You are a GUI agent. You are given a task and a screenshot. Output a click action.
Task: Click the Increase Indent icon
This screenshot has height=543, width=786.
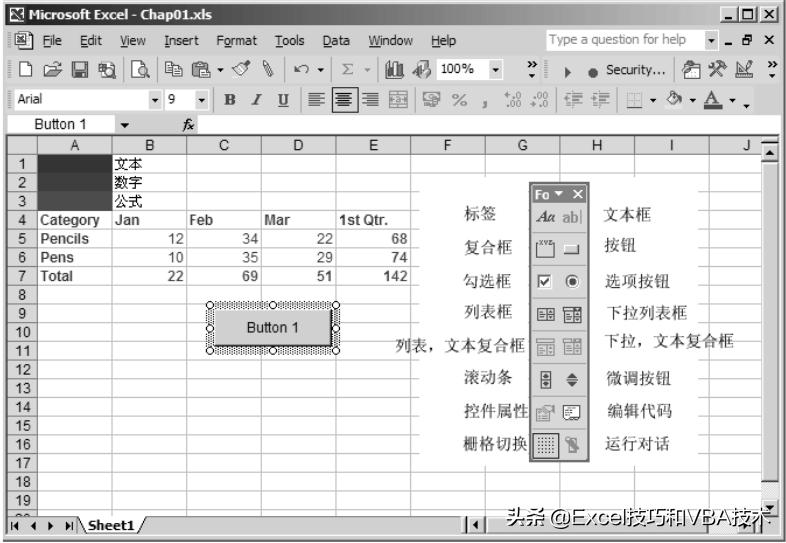pyautogui.click(x=600, y=100)
